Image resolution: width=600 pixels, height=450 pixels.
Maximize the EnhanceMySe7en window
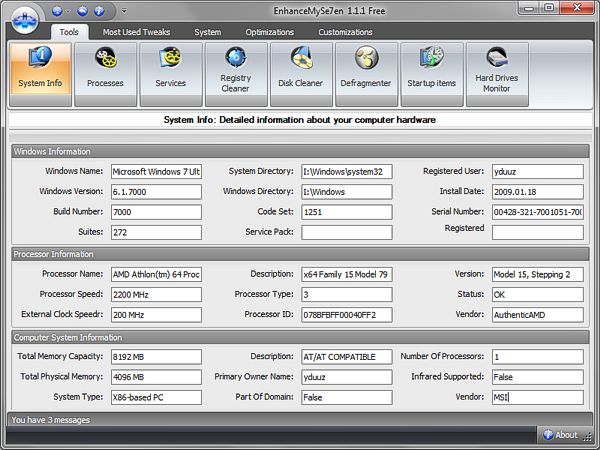tap(549, 8)
